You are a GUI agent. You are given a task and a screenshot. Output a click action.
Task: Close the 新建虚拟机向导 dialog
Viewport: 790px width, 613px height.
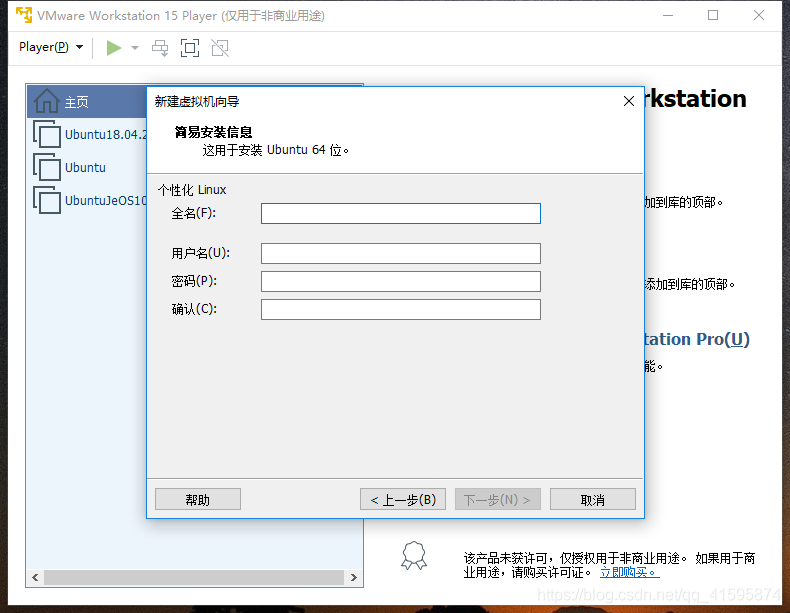click(x=629, y=101)
